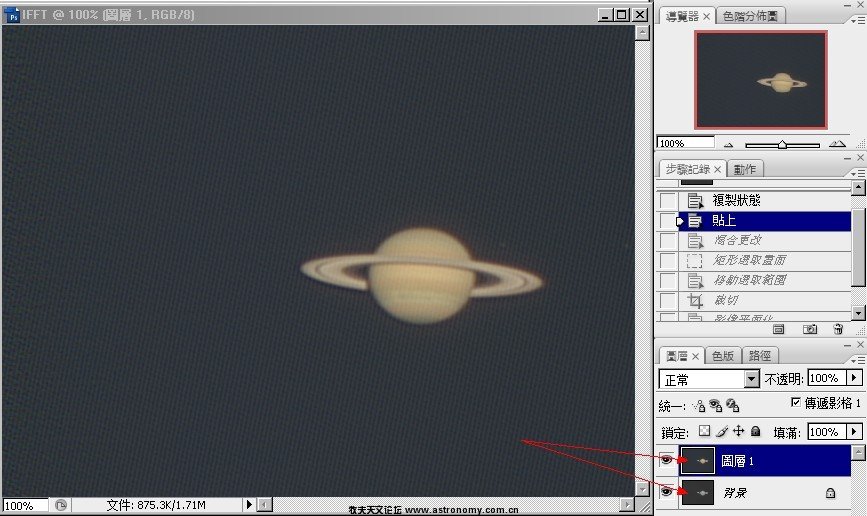Screen dimensions: 867x516
Task: Click the lock all padlock icon
Action: 756,432
